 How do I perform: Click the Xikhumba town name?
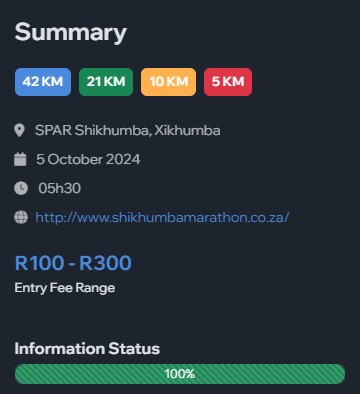pos(187,130)
